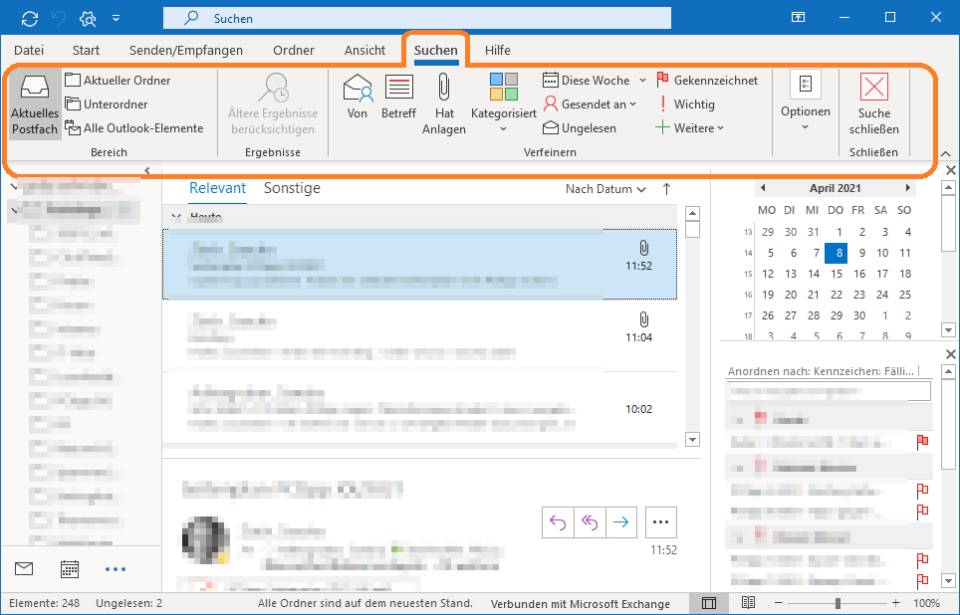Viewport: 960px width, 615px height.
Task: Switch to the Start ribbon tab
Action: [86, 50]
